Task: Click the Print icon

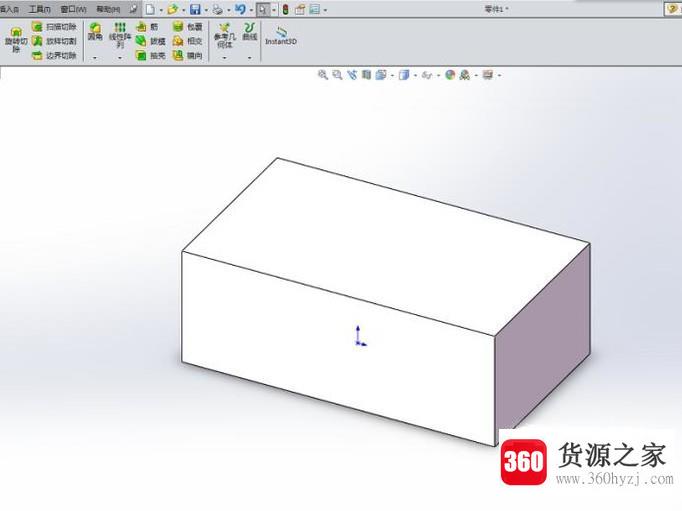Action: 217,9
